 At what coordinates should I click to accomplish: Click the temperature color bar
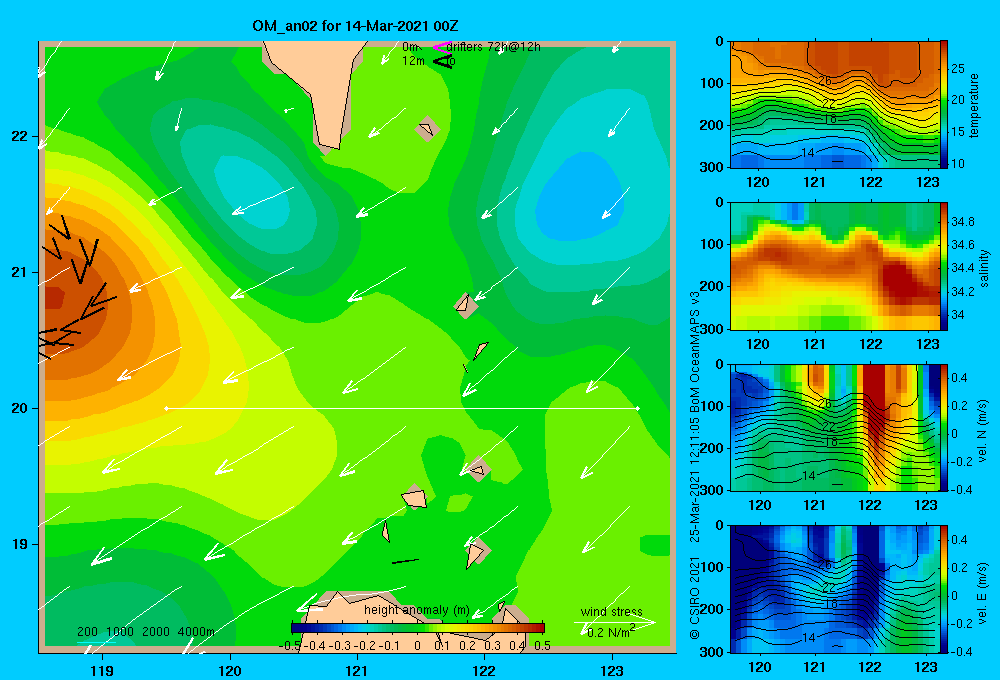944,105
